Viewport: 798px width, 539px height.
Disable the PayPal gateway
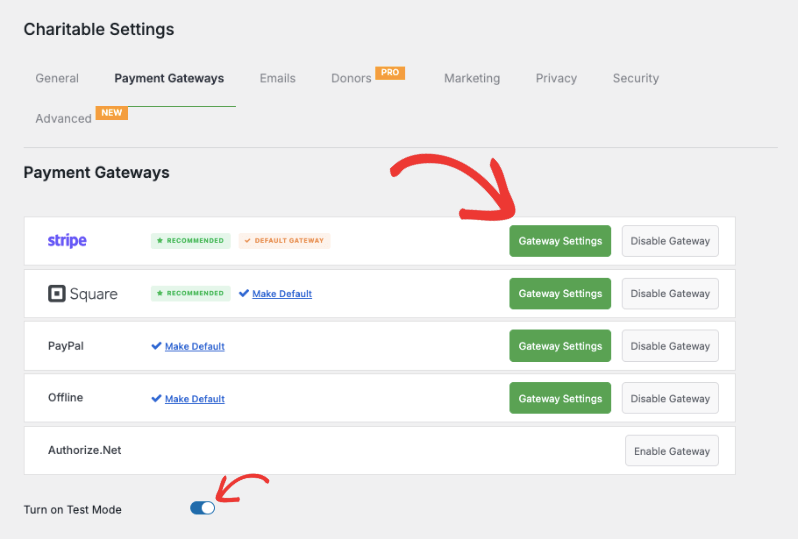[670, 346]
